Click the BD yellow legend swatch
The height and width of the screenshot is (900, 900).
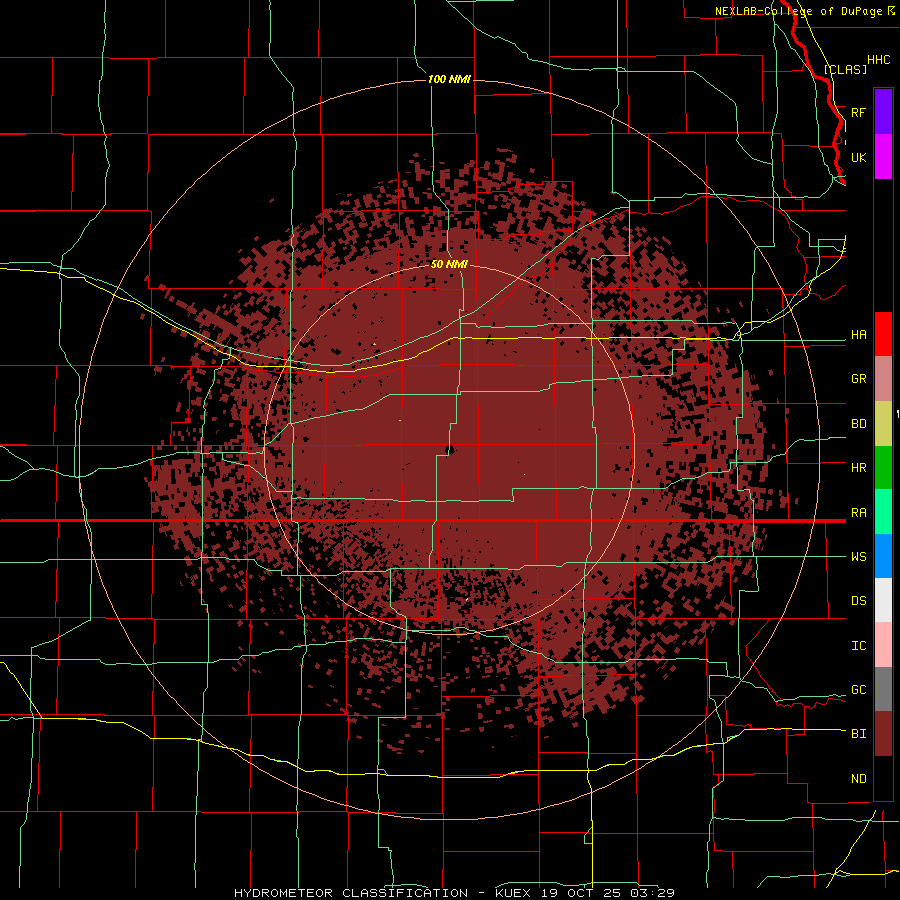[x=883, y=424]
